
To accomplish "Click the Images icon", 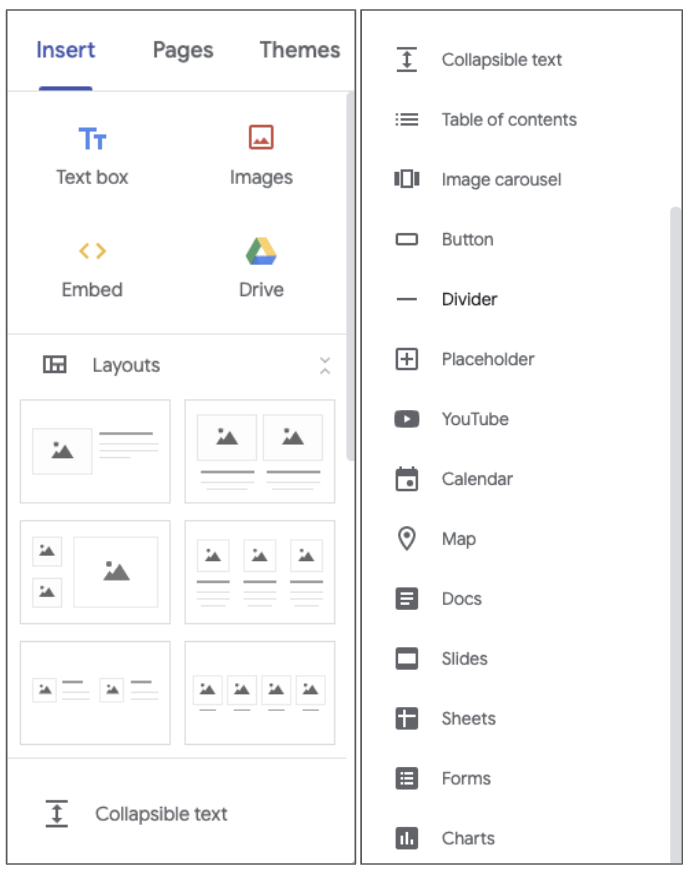I will point(261,137).
